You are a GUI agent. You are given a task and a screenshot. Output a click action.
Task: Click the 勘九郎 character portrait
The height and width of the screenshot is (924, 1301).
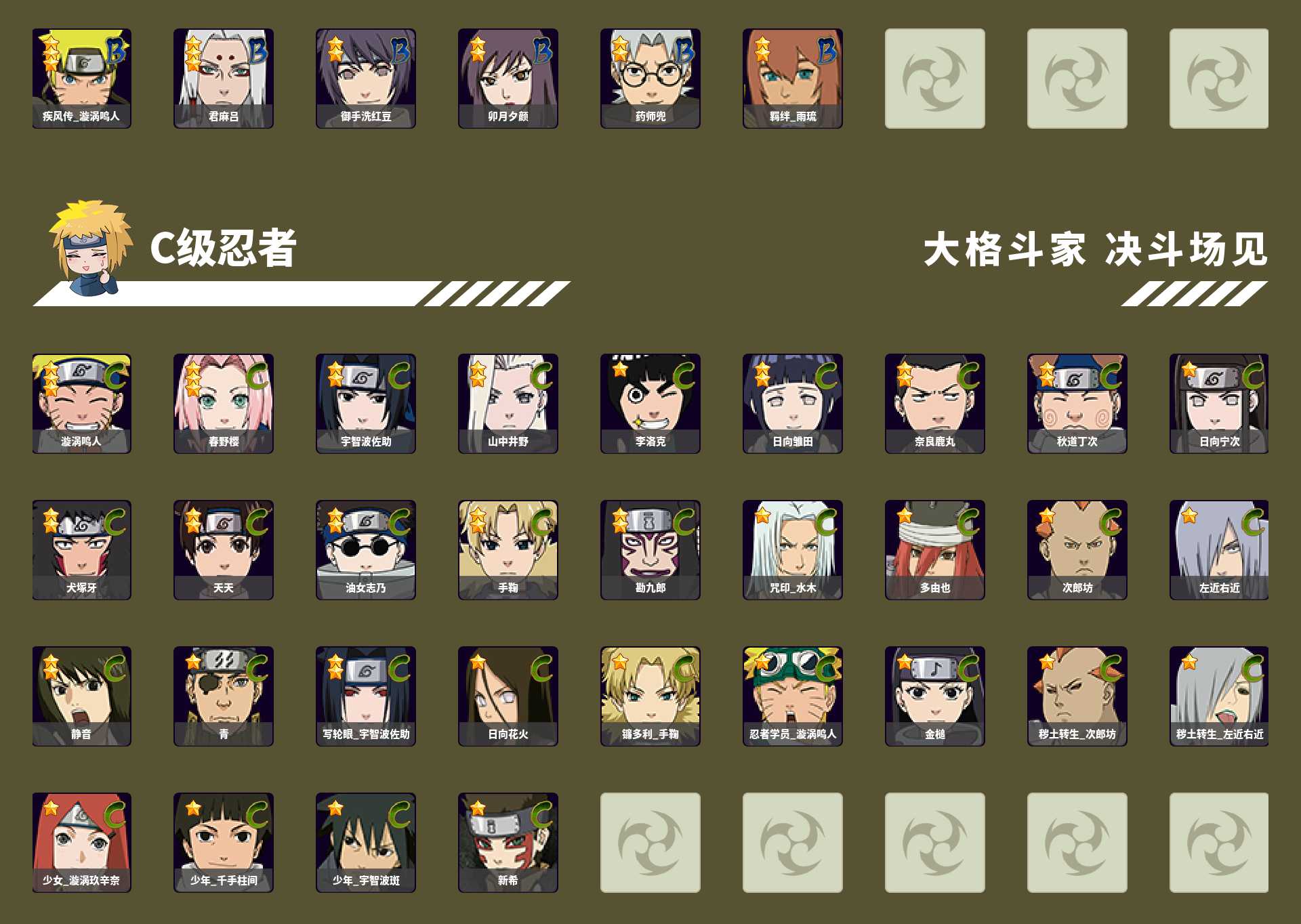click(x=650, y=550)
